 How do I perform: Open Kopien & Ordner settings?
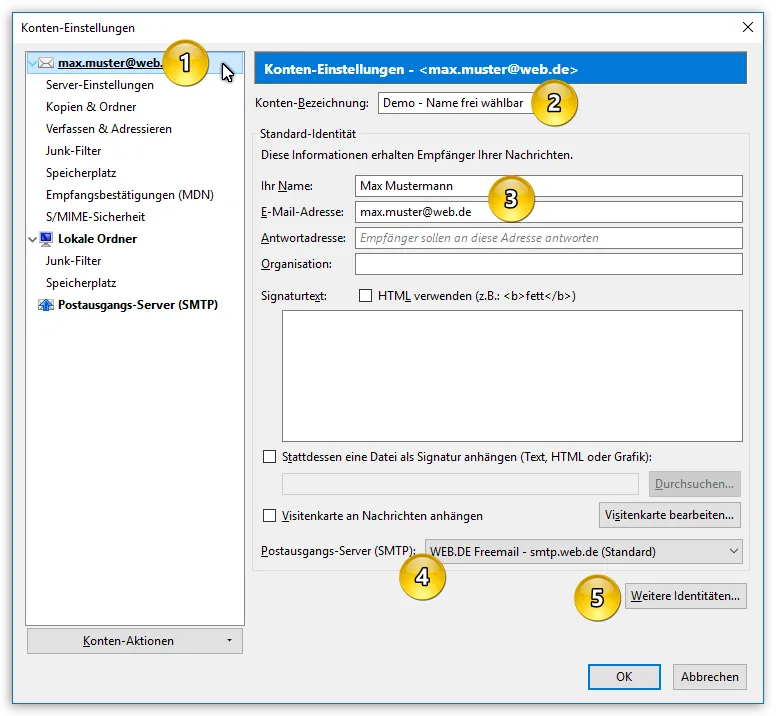coord(91,107)
